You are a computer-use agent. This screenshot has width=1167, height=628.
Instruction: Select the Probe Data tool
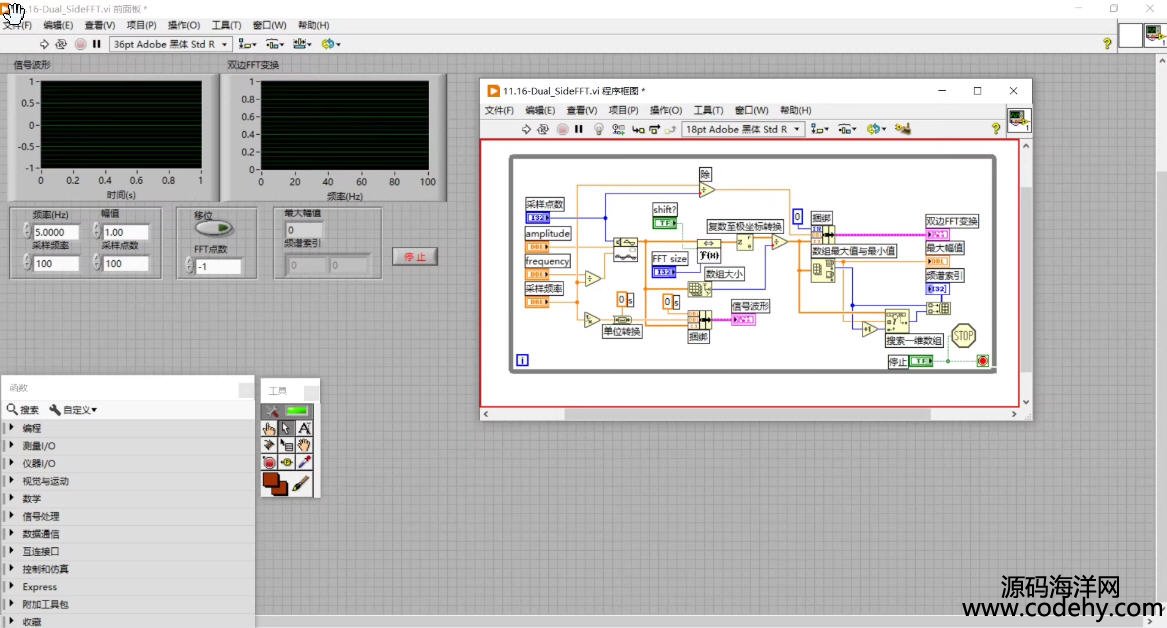pos(287,462)
